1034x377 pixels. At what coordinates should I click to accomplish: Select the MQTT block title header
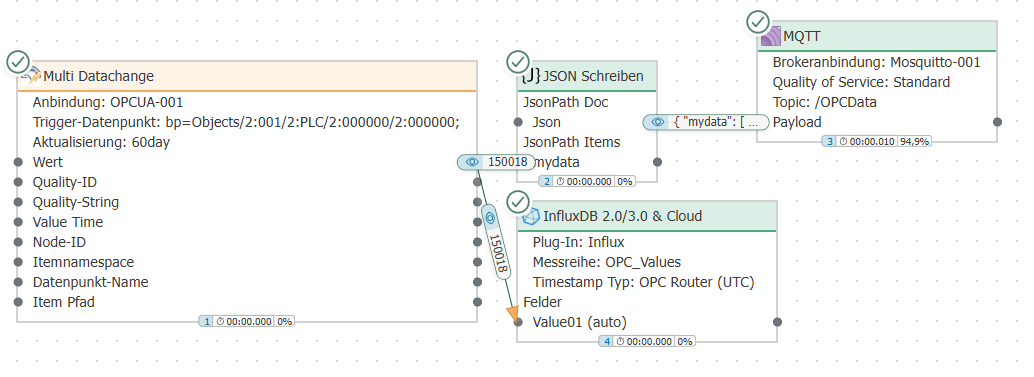(x=876, y=36)
